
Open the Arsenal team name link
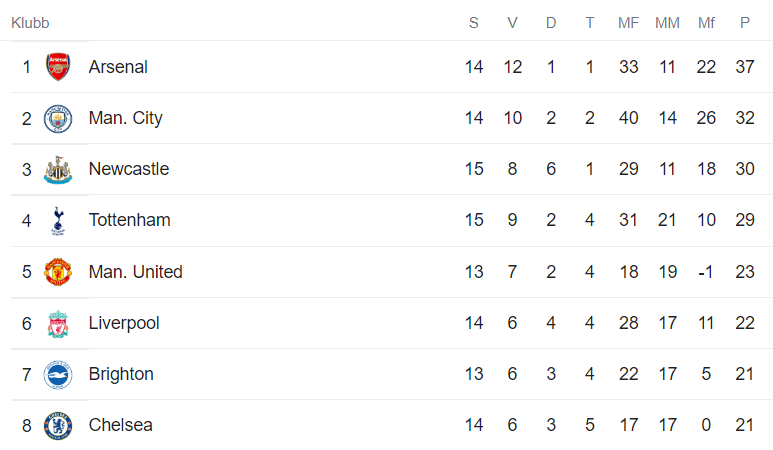point(118,67)
